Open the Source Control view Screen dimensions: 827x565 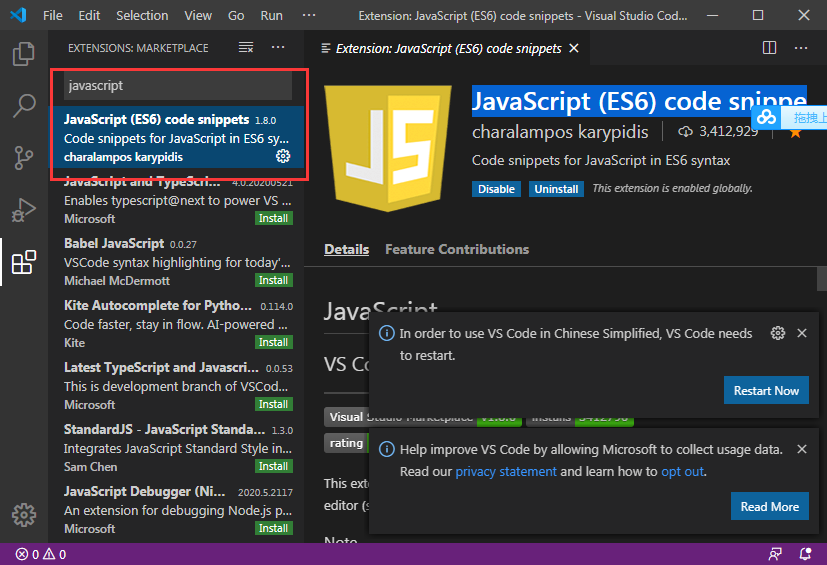click(24, 157)
